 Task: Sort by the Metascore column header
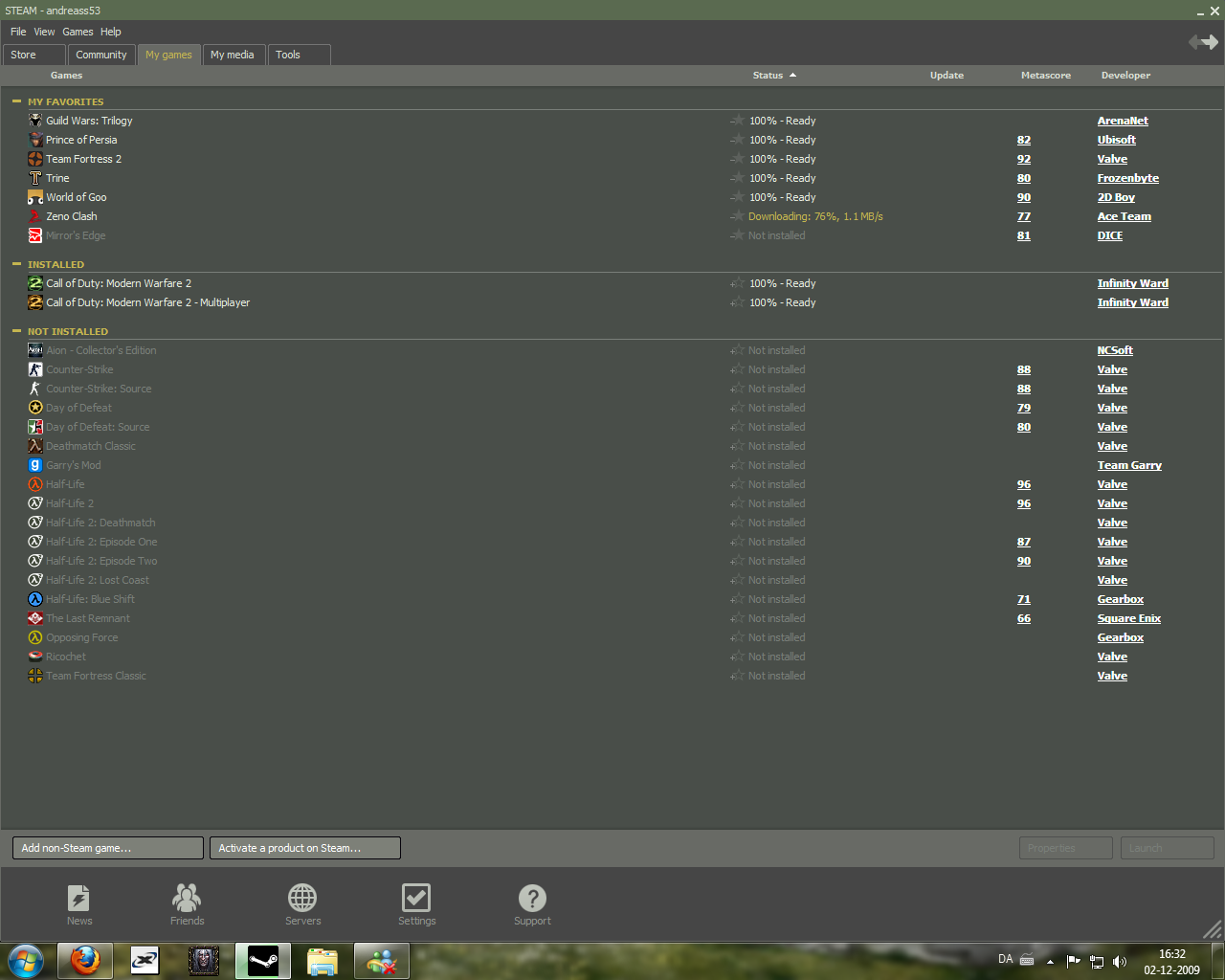click(x=1045, y=75)
